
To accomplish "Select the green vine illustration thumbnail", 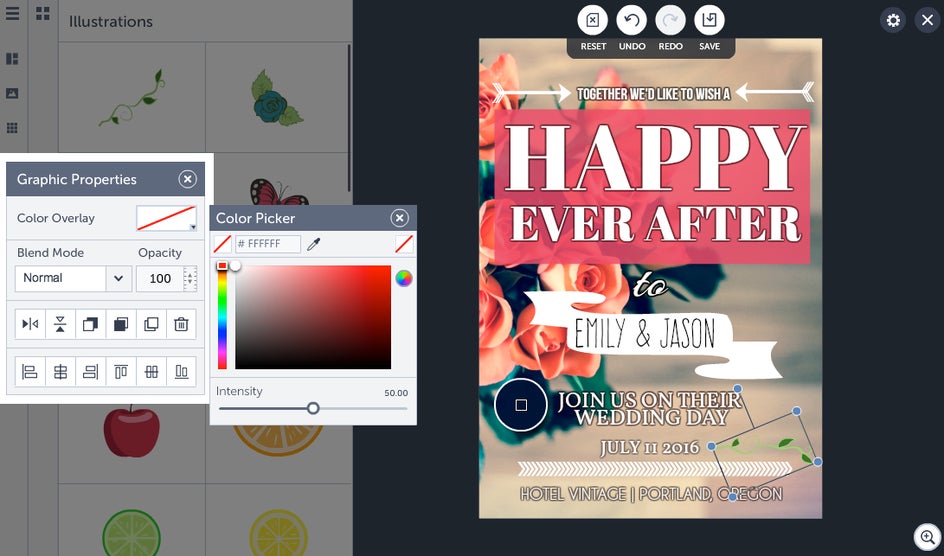I will pyautogui.click(x=132, y=97).
